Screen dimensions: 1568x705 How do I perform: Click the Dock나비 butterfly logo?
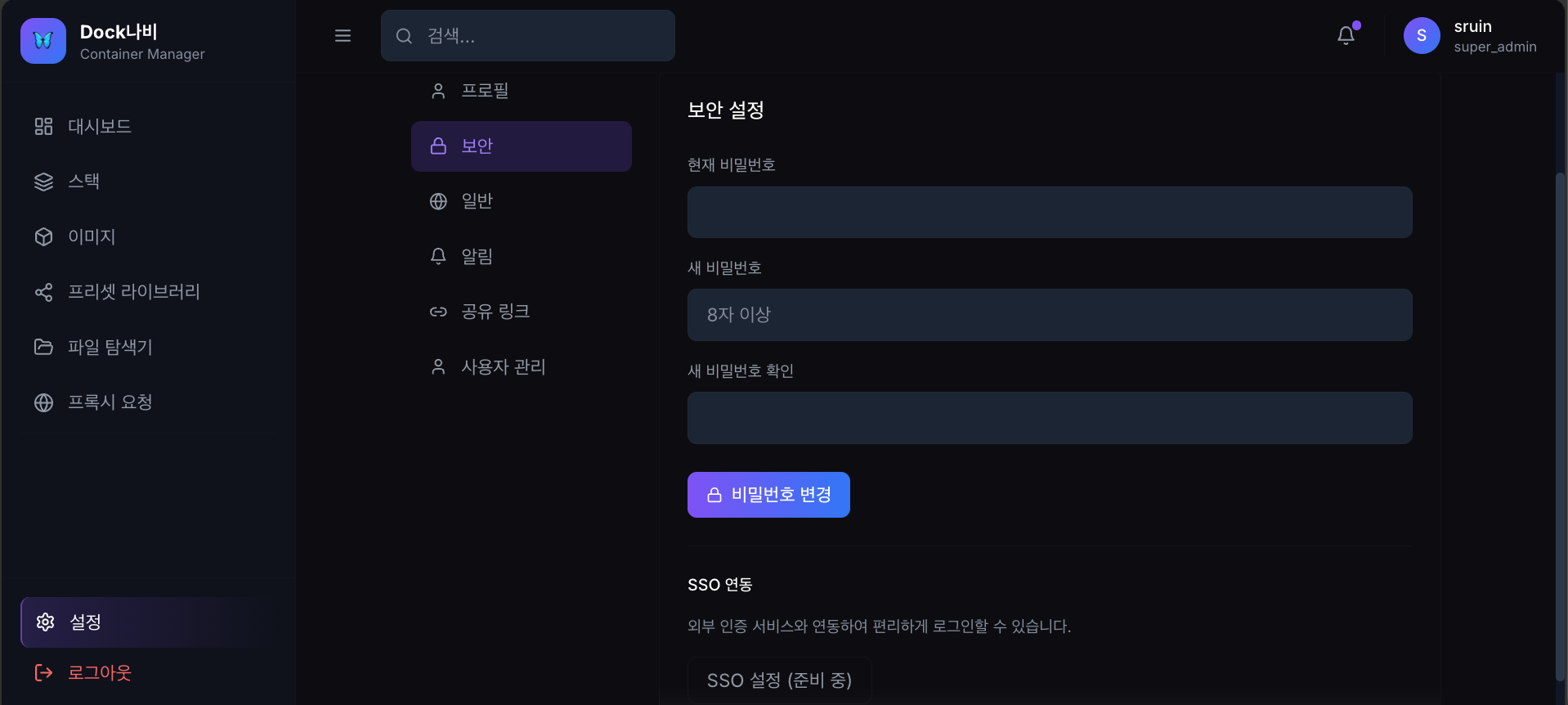pos(43,40)
